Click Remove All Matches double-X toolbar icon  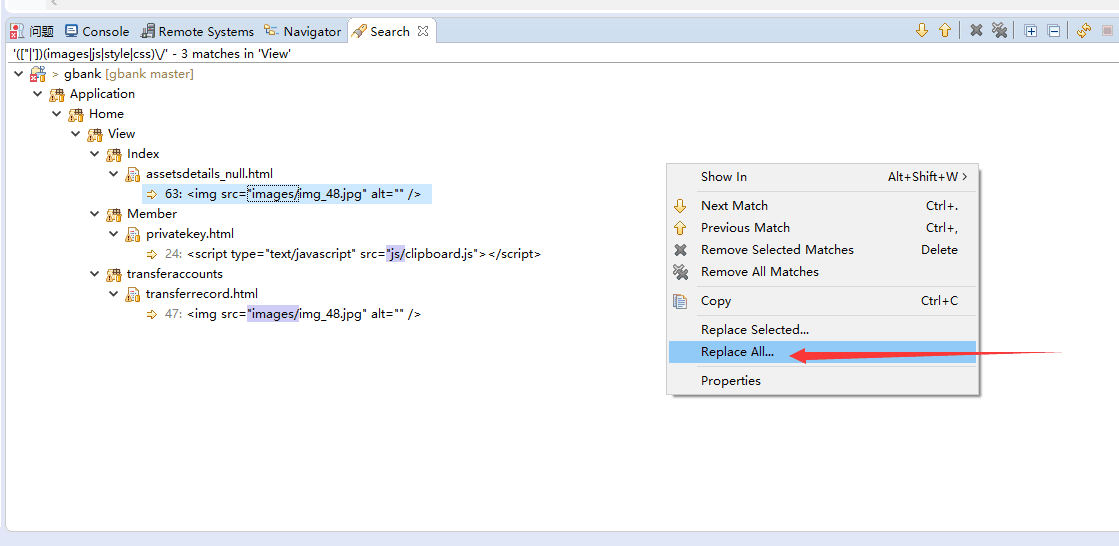click(999, 31)
